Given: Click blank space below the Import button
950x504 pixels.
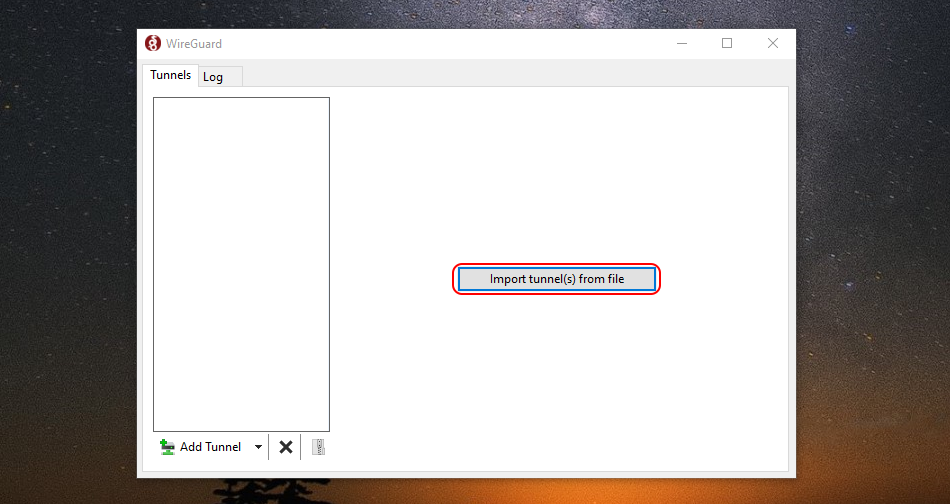Looking at the screenshot, I should 557,380.
